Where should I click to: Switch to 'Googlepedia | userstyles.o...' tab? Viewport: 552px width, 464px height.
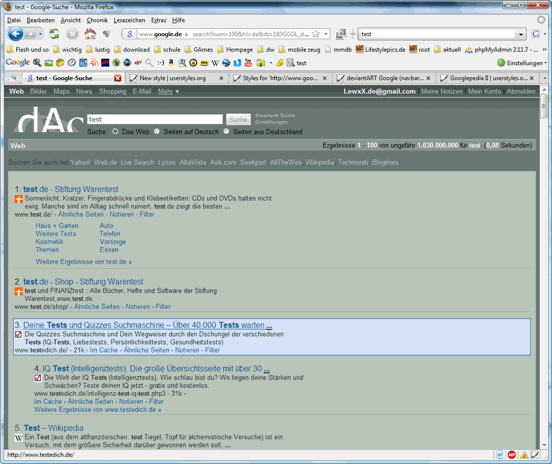pos(488,78)
